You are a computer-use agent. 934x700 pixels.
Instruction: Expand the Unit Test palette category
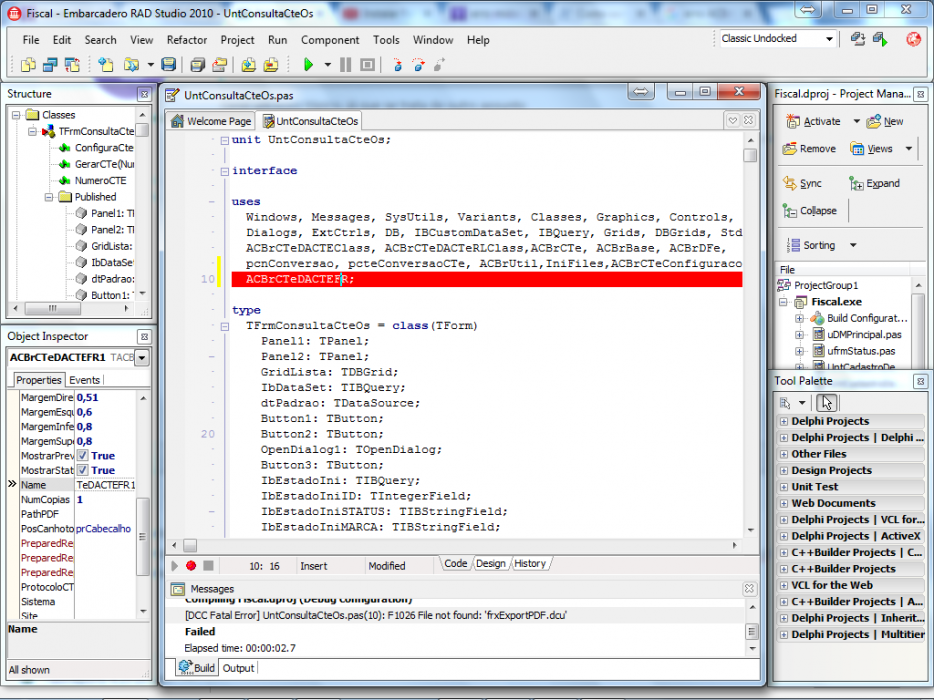pos(784,487)
